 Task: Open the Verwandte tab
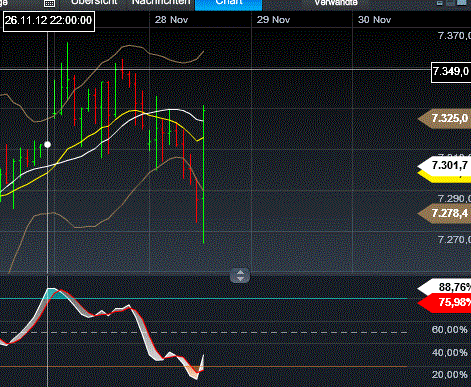pos(336,3)
